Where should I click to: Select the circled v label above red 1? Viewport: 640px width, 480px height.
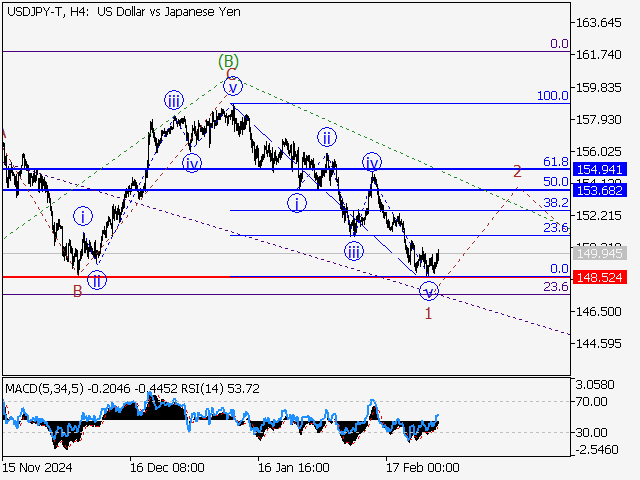click(428, 291)
